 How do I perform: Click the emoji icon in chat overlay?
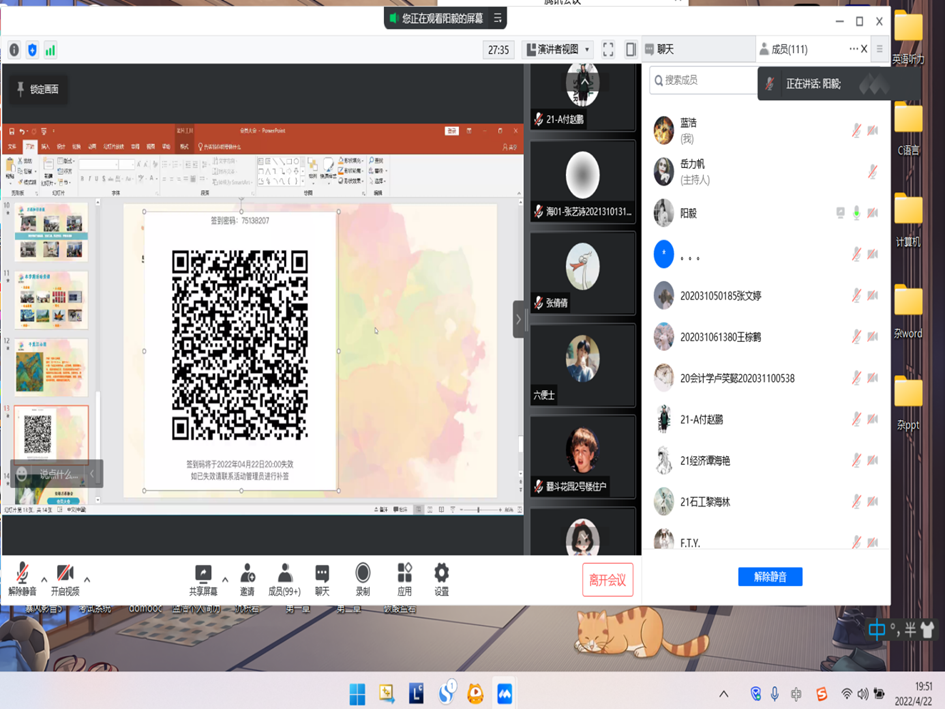(x=22, y=474)
